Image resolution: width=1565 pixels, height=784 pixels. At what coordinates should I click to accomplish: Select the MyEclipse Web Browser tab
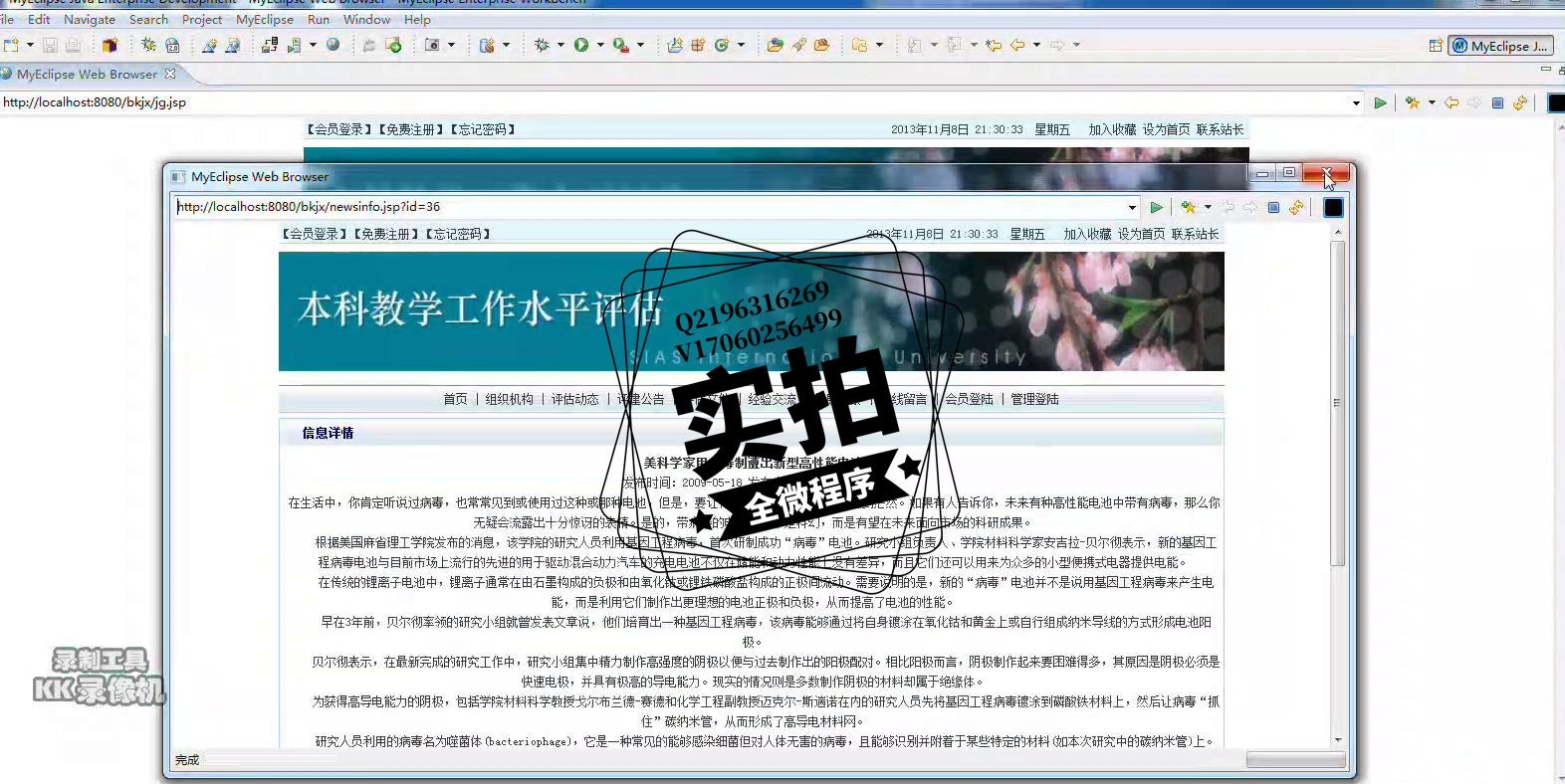coord(87,74)
